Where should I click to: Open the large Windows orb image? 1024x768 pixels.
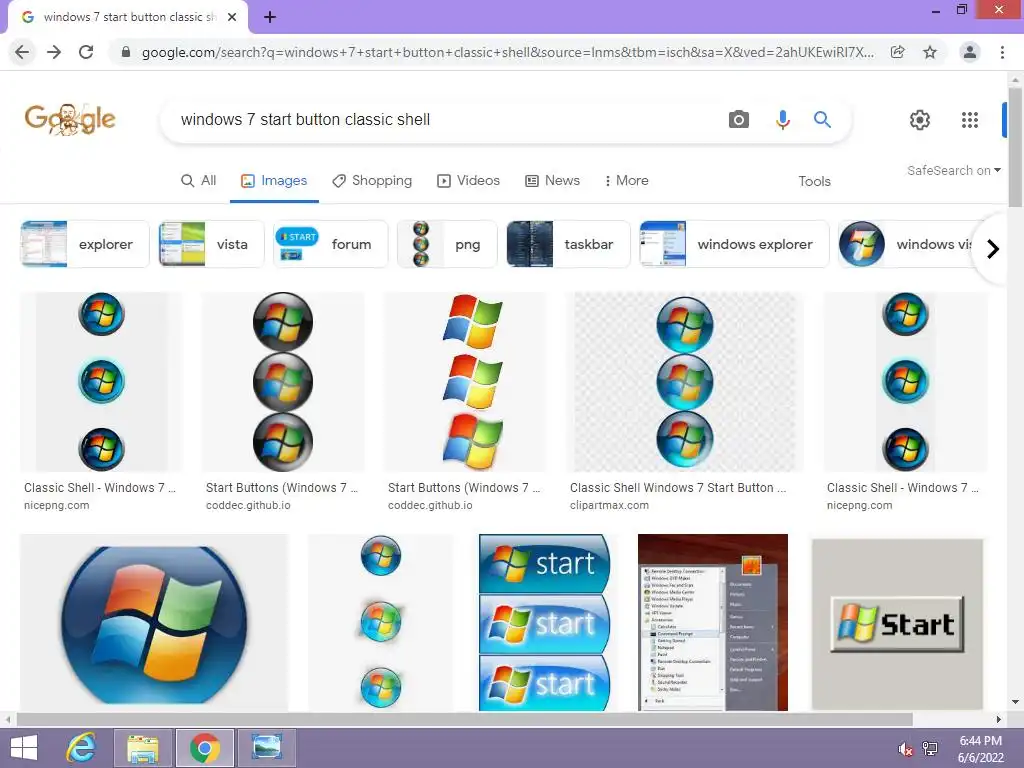154,622
